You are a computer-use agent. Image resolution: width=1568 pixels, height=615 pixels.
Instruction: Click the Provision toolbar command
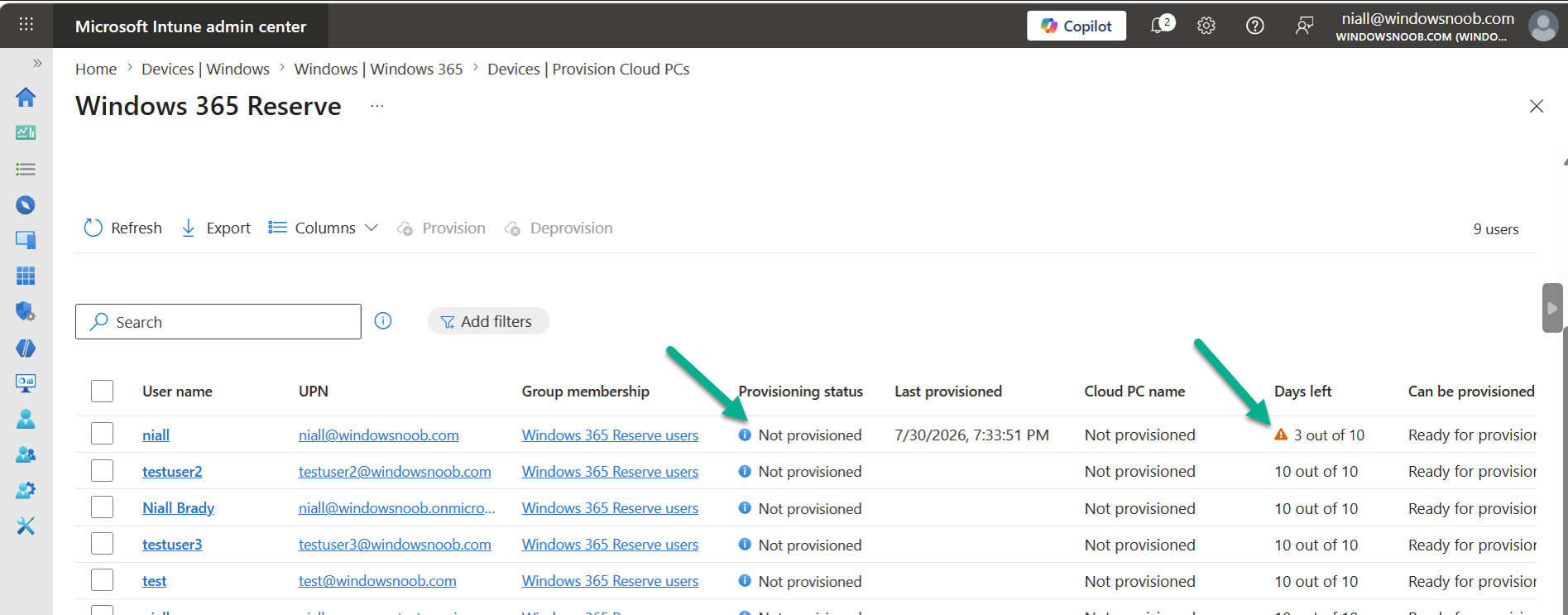pyautogui.click(x=441, y=228)
